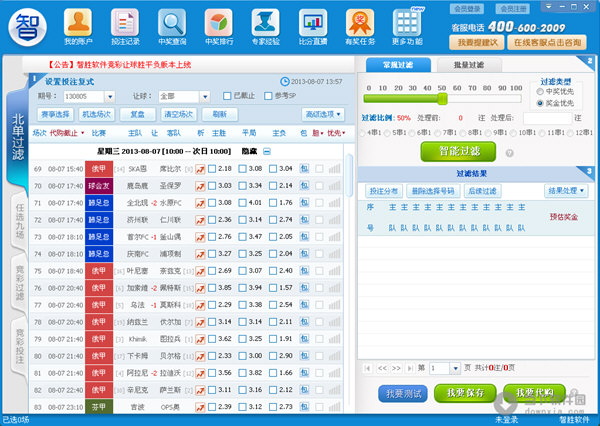
Task: Open the 期号 130805 dropdown
Action: (109, 96)
